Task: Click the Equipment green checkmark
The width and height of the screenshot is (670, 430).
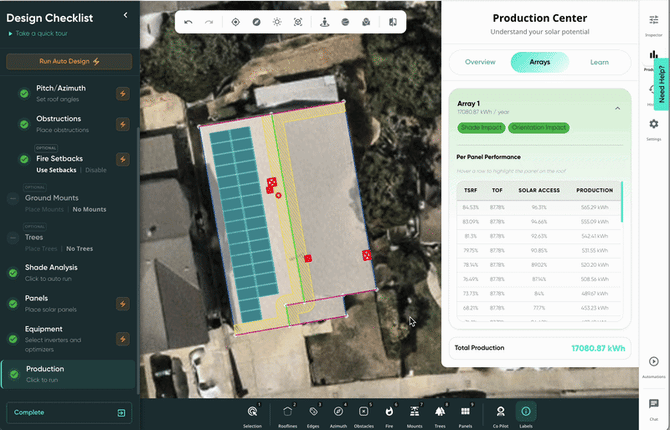Action: 13,339
